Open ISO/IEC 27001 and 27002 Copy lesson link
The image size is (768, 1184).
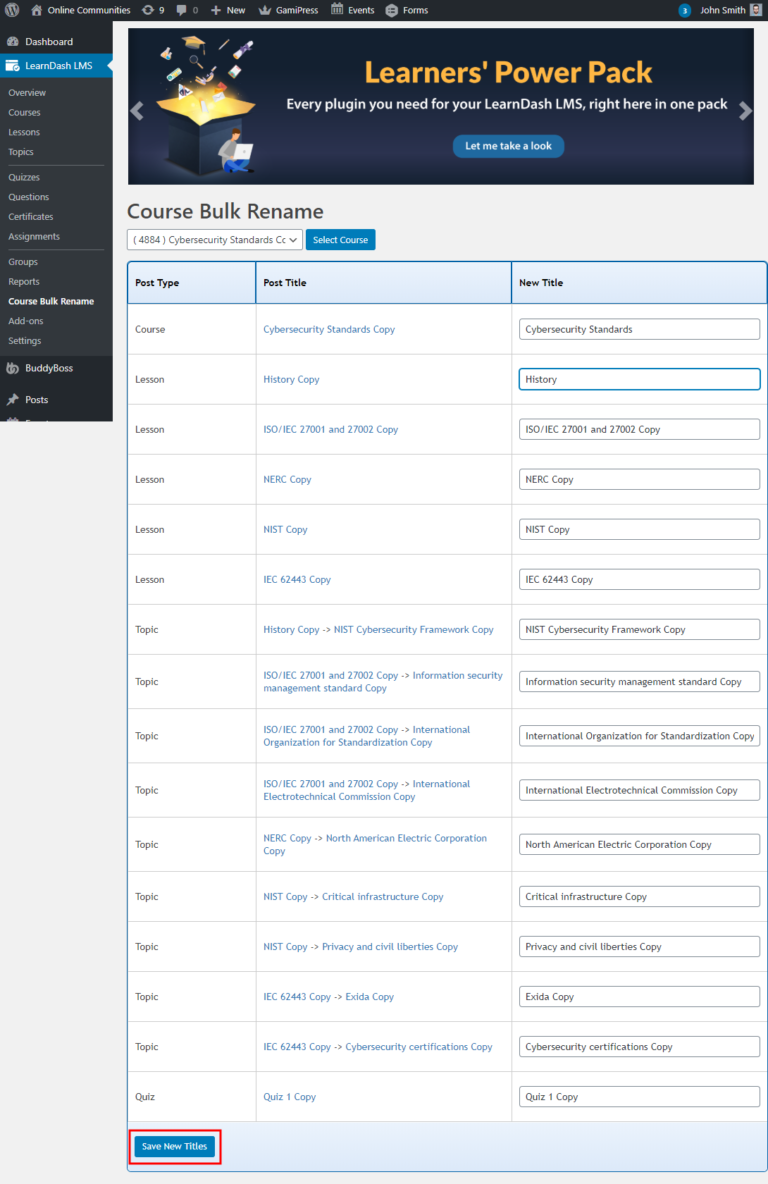330,429
